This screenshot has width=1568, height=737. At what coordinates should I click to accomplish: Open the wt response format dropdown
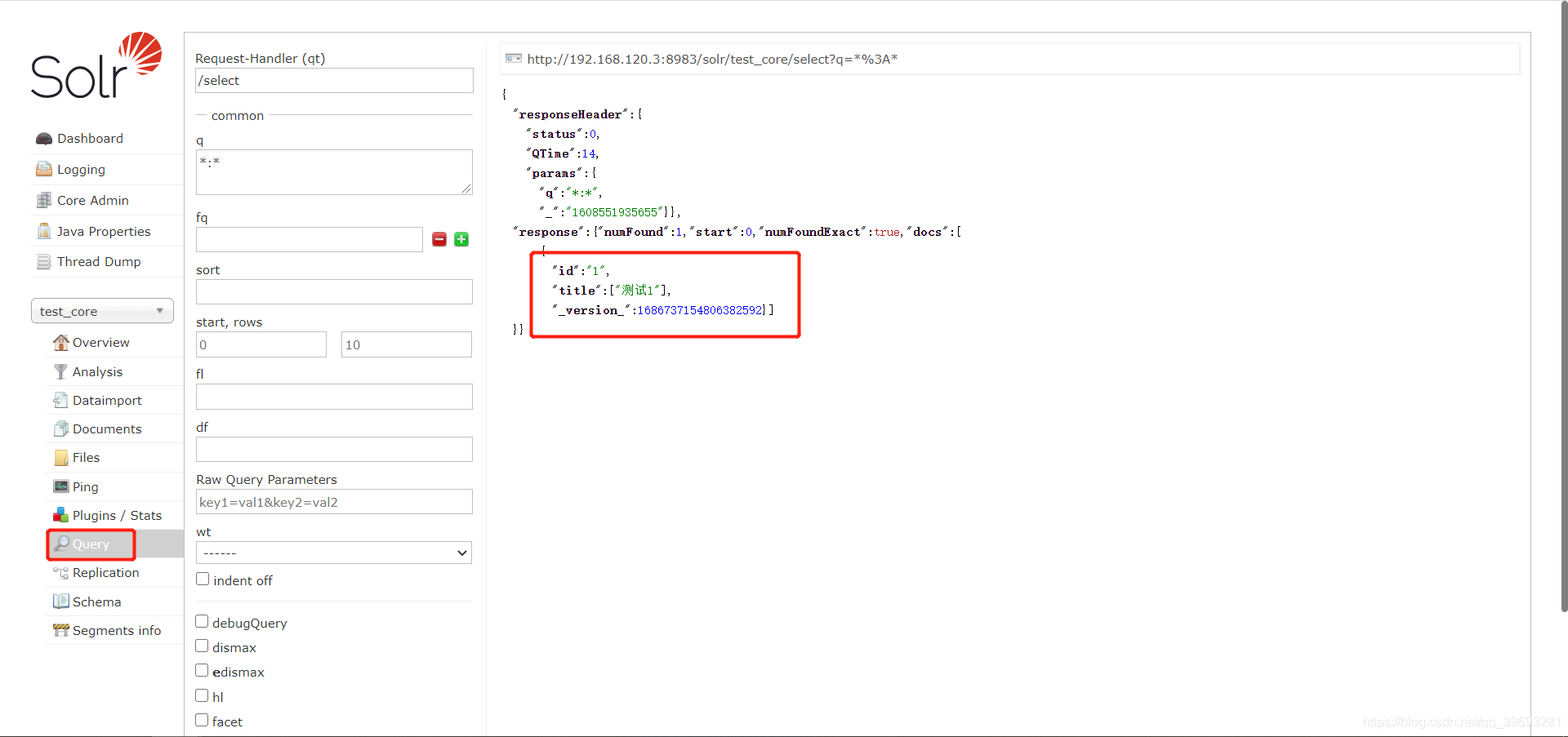[334, 553]
